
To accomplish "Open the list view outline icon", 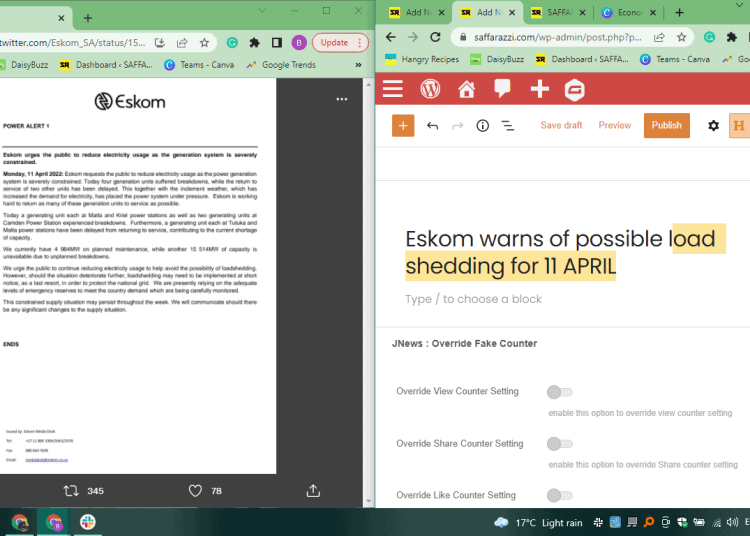I will tap(507, 126).
